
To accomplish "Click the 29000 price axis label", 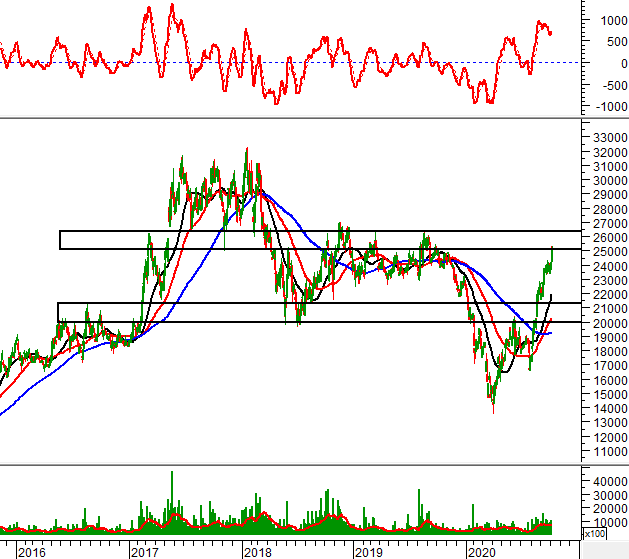I will coord(610,194).
